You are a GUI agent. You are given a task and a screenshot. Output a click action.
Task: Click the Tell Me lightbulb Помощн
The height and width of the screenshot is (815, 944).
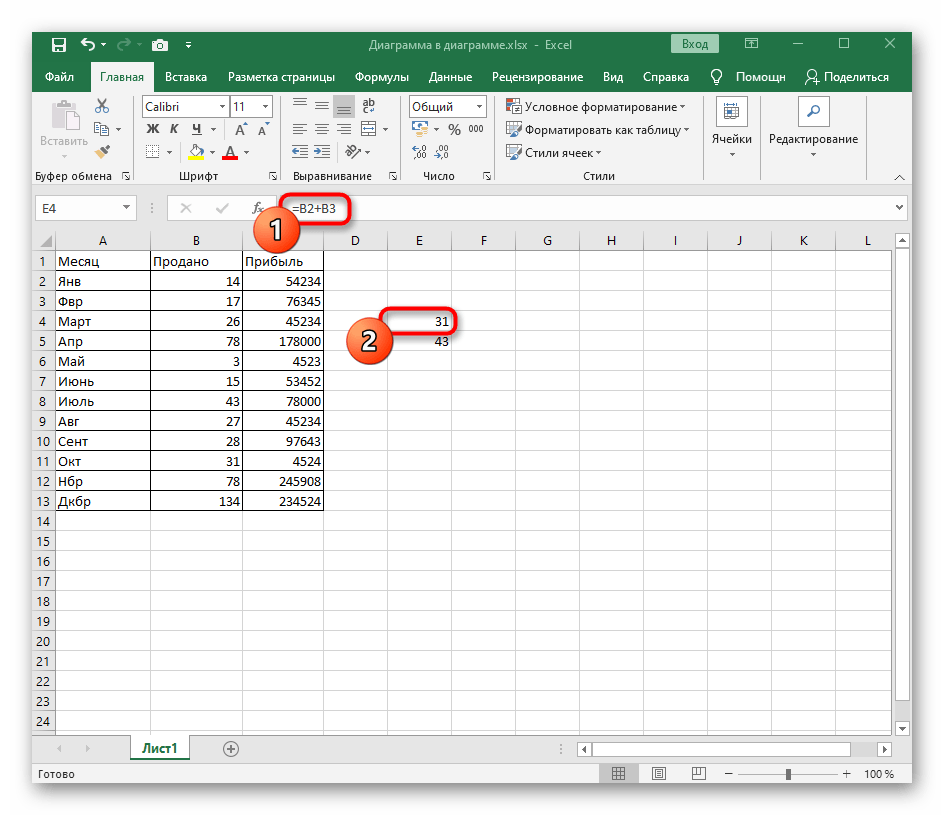tap(748, 77)
